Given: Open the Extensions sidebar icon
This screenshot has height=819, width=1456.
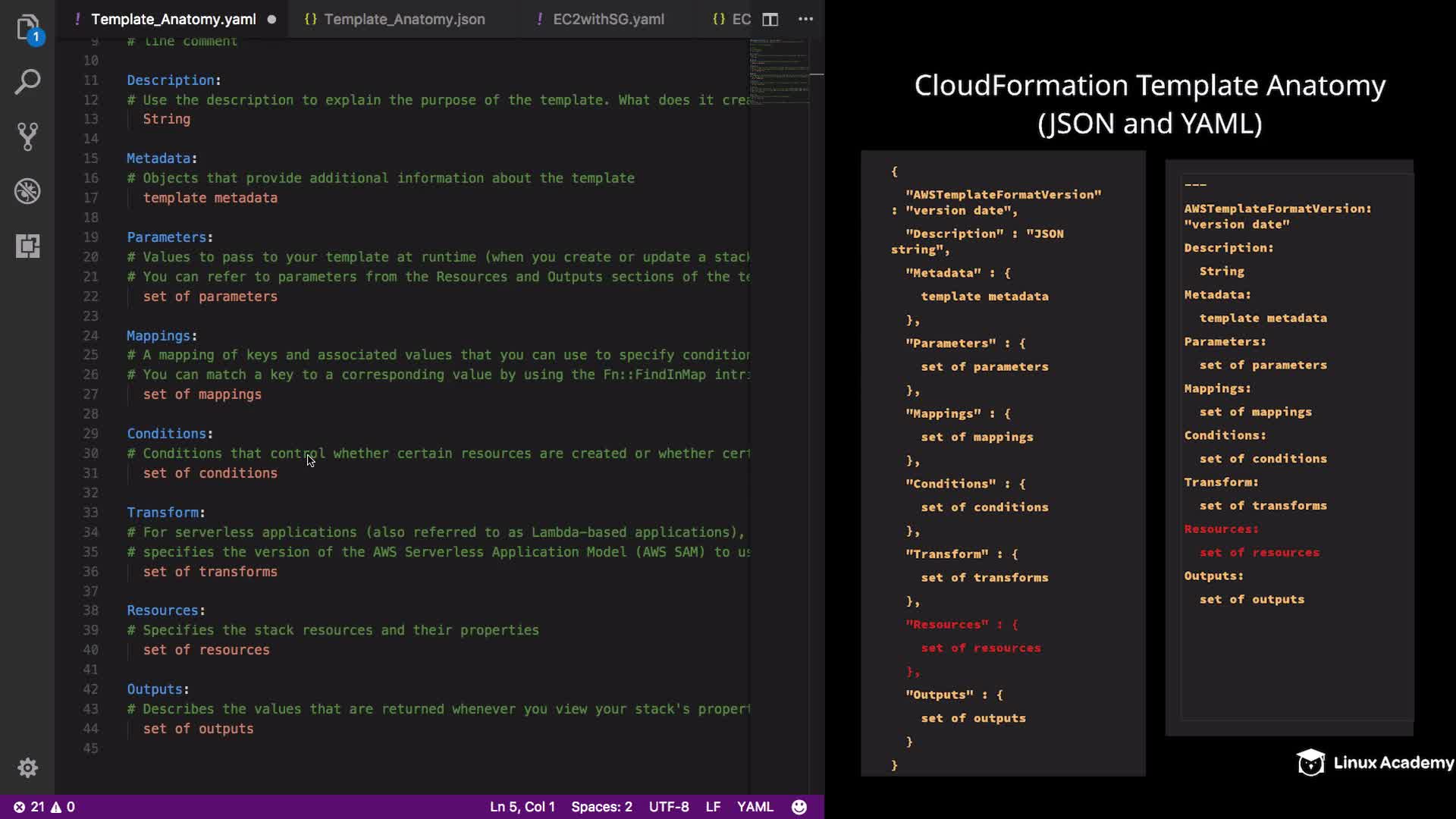Looking at the screenshot, I should [27, 246].
